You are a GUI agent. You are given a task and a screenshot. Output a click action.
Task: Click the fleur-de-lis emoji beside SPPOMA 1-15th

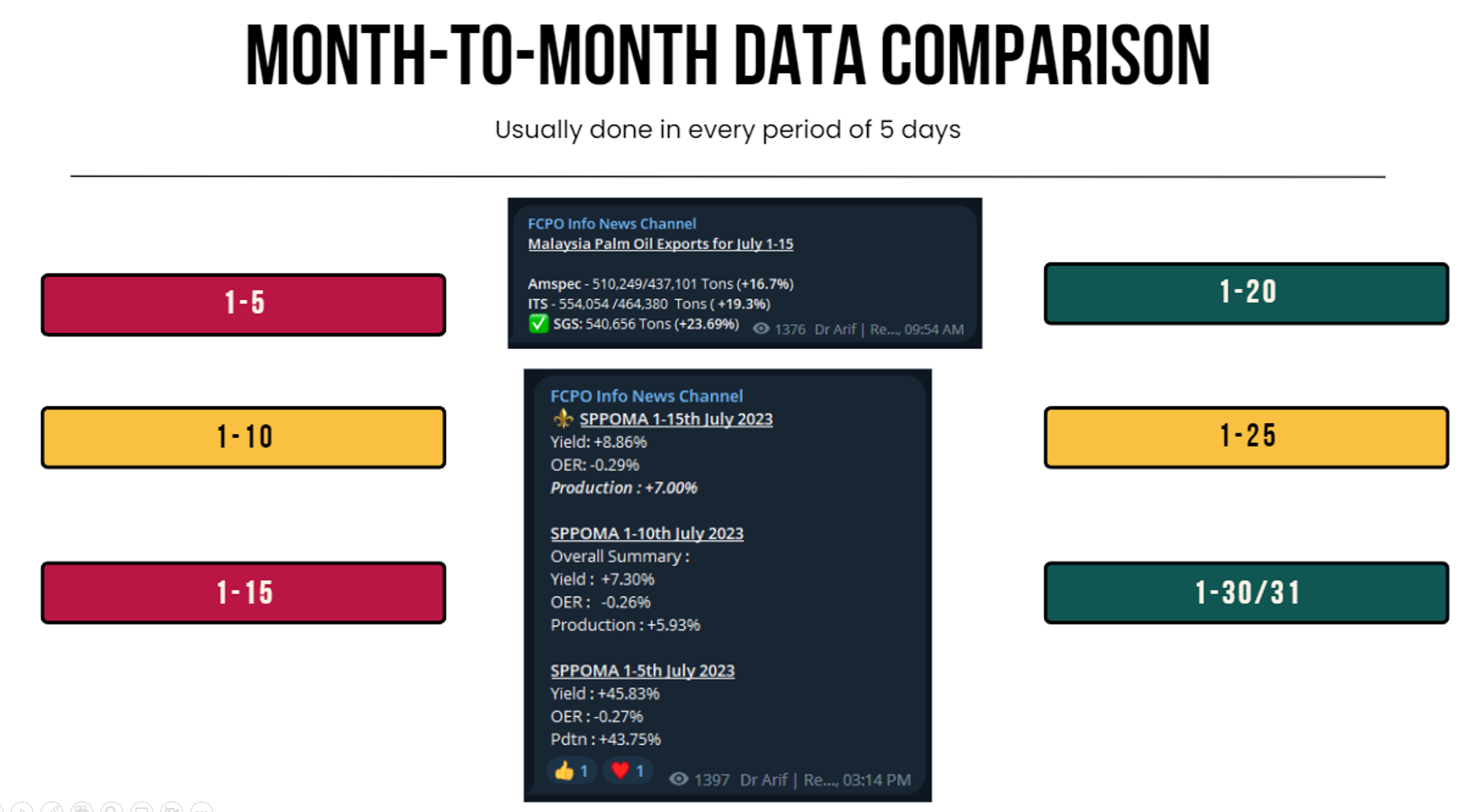pos(562,419)
